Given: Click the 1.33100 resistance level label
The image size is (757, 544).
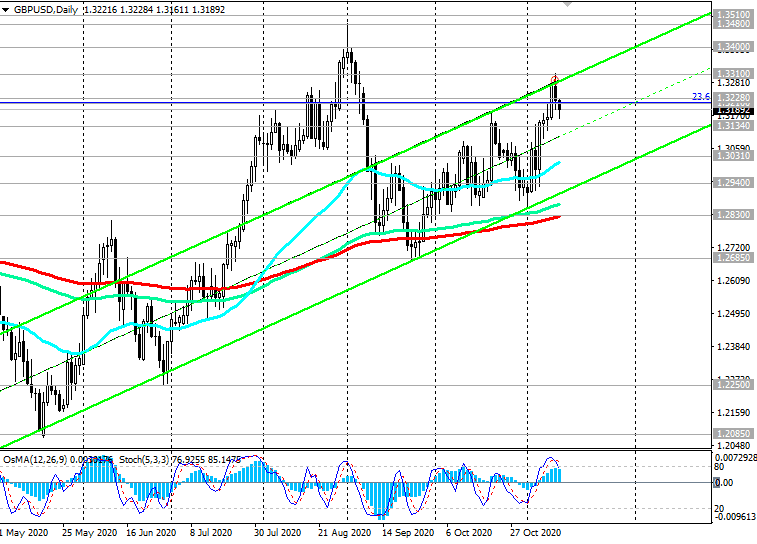Looking at the screenshot, I should tap(733, 74).
